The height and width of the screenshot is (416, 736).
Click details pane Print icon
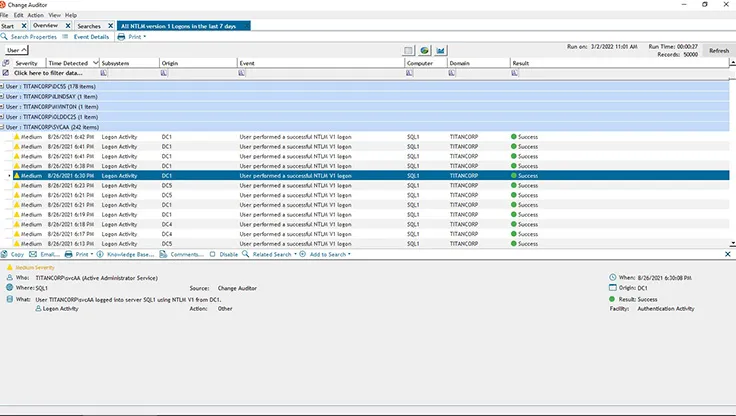[x=69, y=254]
